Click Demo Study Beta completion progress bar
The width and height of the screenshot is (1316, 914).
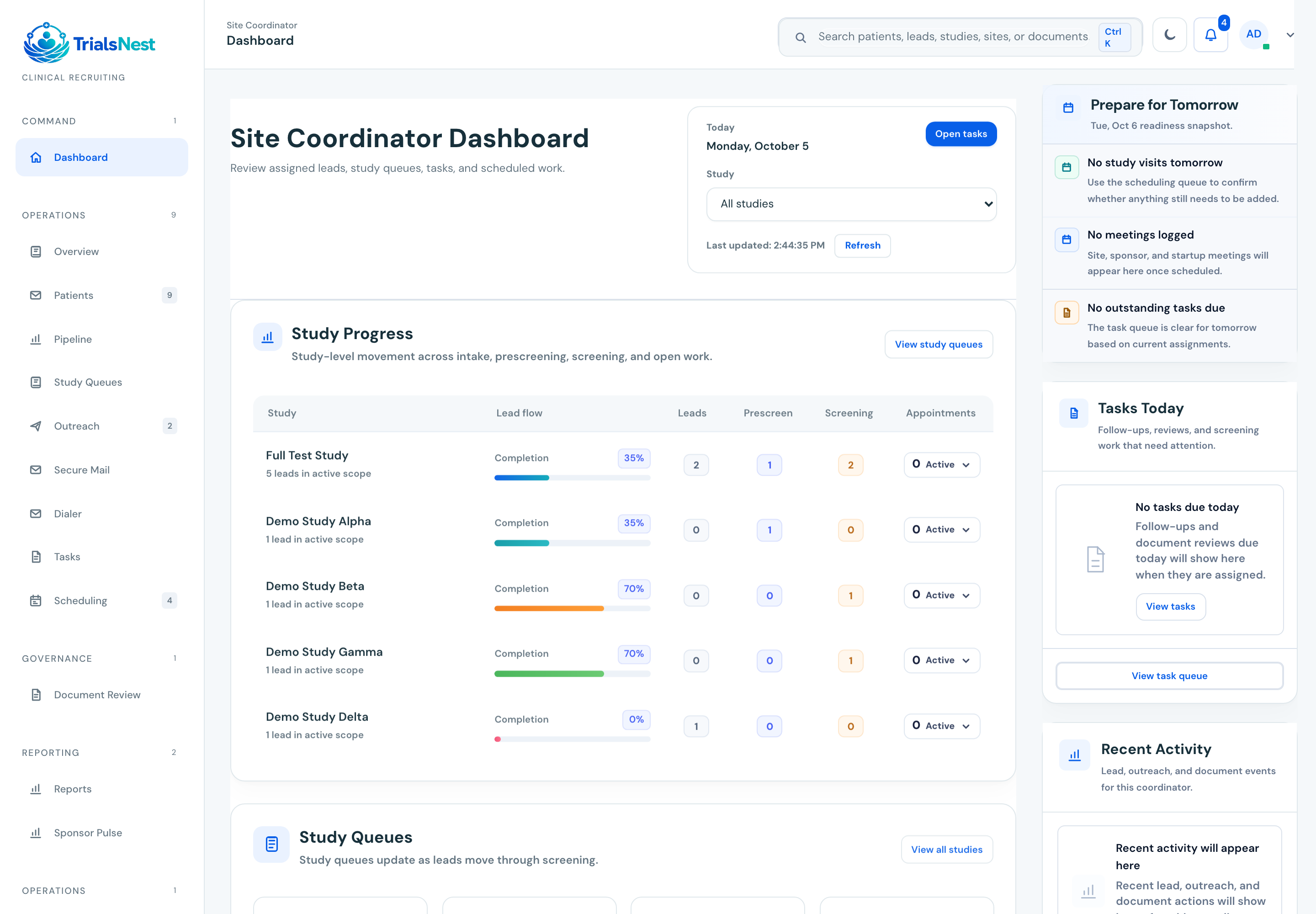572,608
